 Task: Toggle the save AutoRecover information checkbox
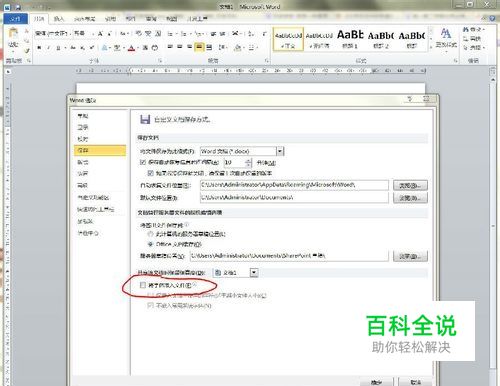tap(143, 162)
